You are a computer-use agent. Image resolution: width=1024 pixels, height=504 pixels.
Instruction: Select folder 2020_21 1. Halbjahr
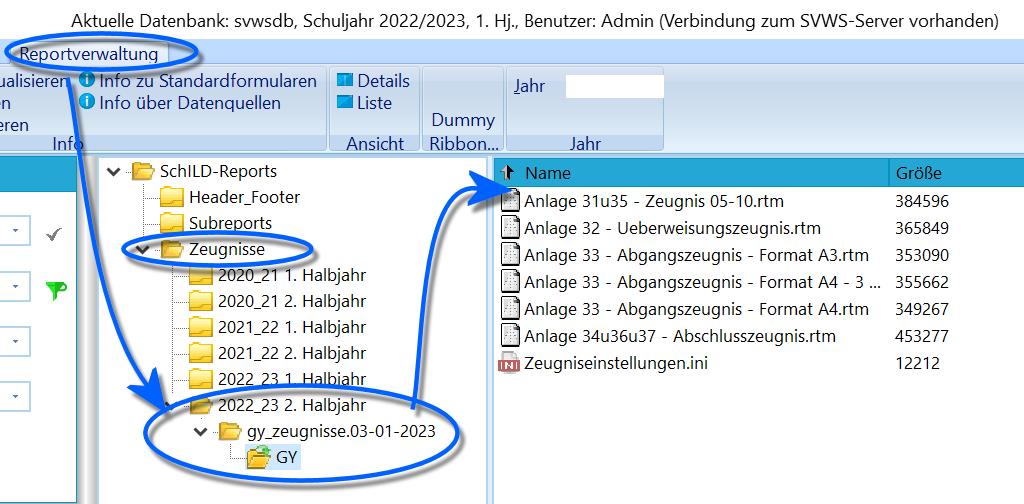click(x=292, y=275)
